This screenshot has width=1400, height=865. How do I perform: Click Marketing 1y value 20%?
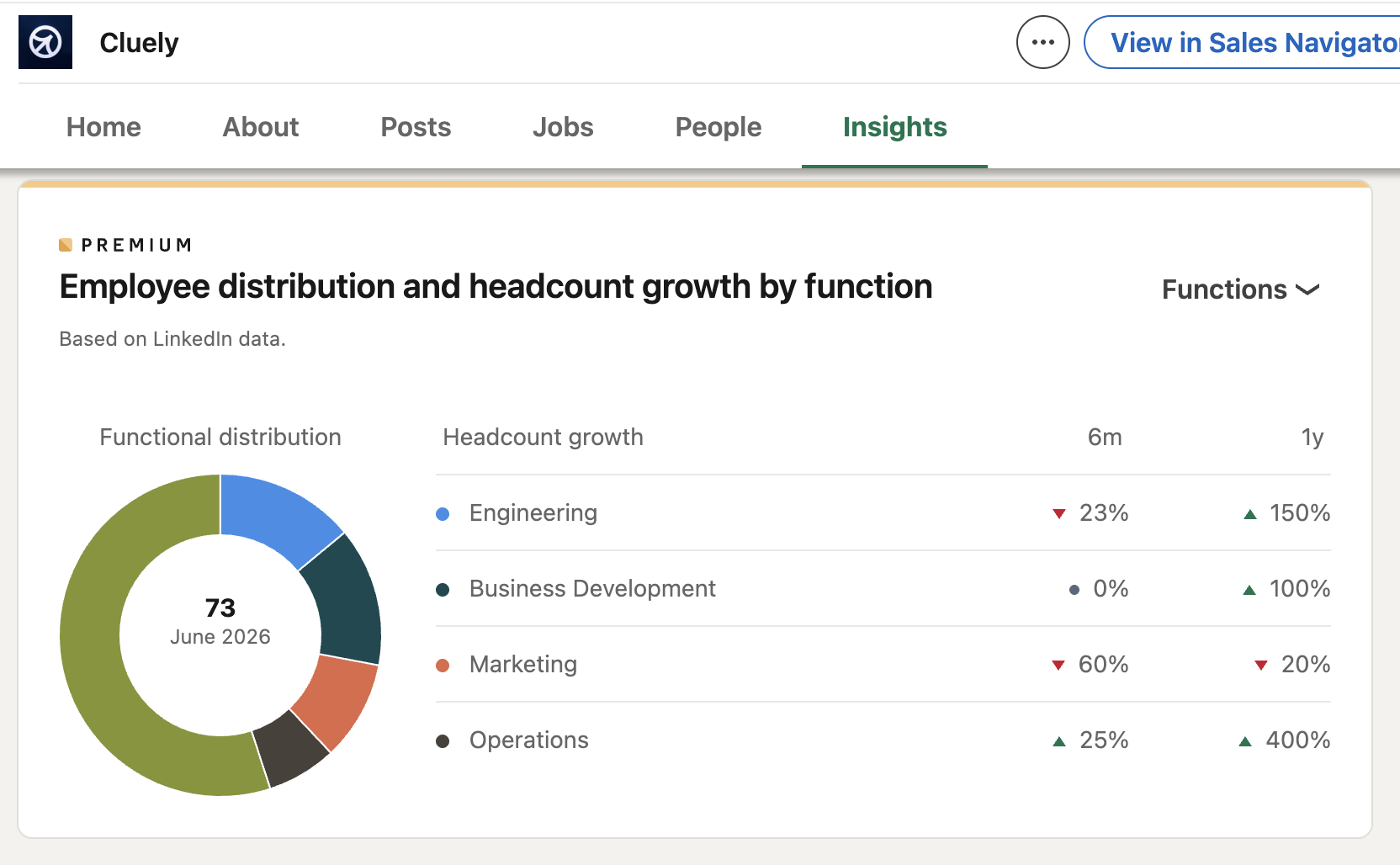point(1306,665)
